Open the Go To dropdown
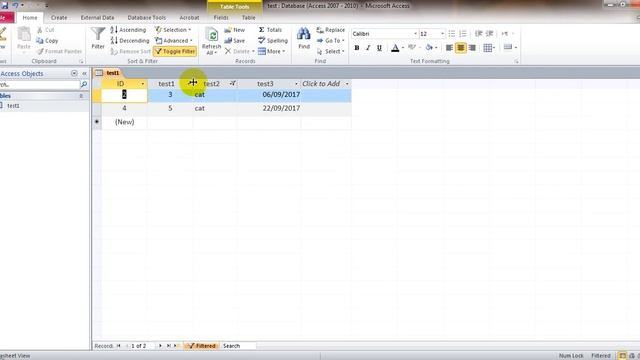Viewport: 640px width, 360px height. pyautogui.click(x=330, y=40)
